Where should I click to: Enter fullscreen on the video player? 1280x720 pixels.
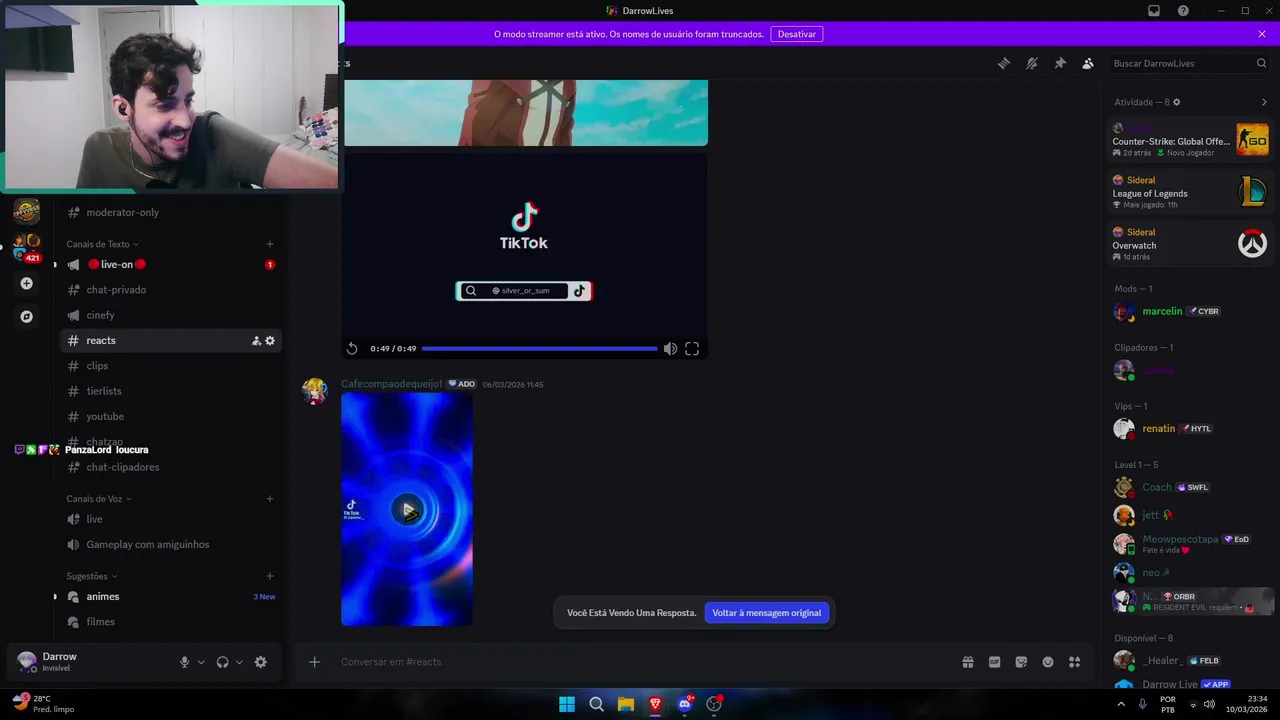click(692, 349)
